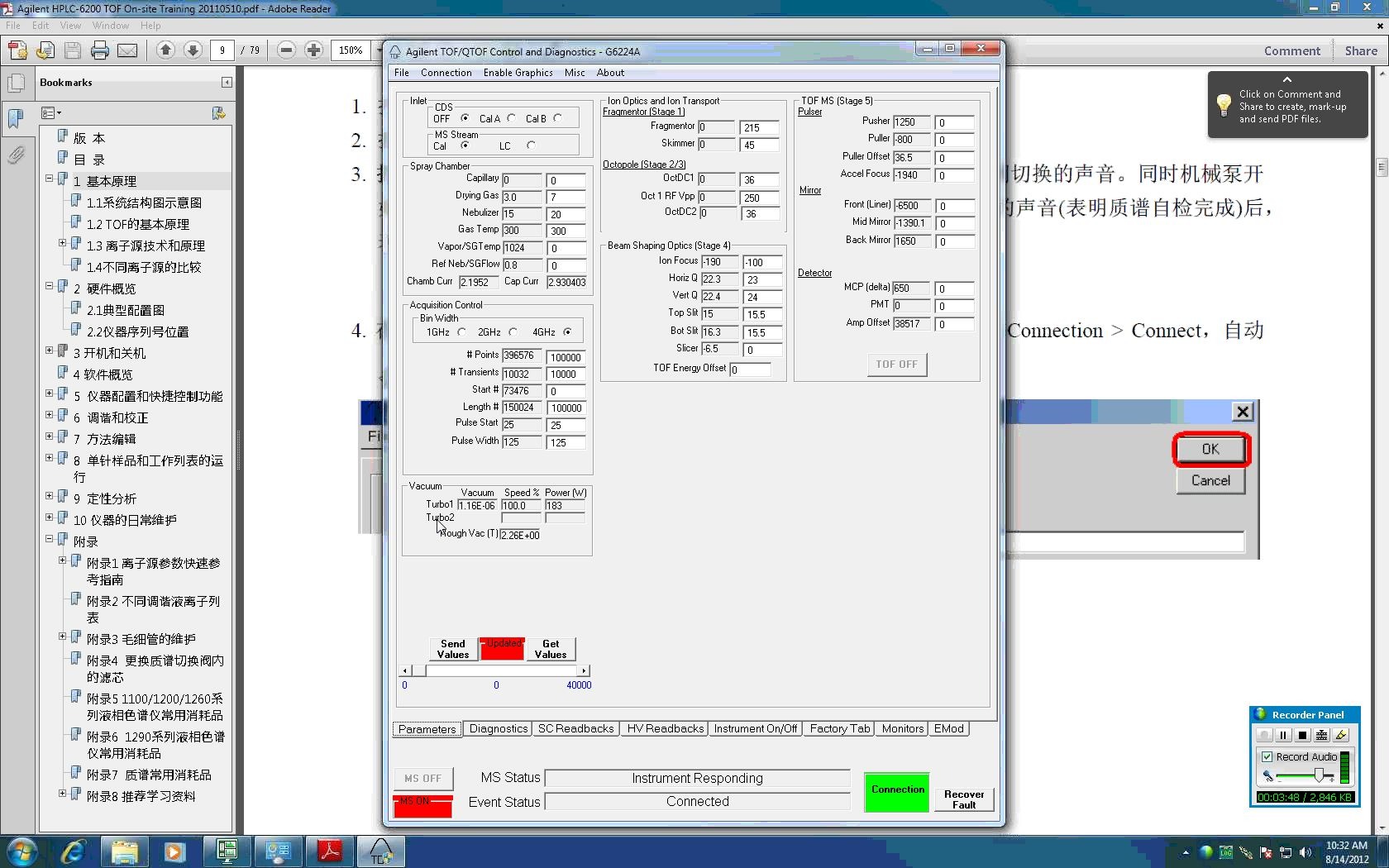Click Cancel in the PDF page dialog
The width and height of the screenshot is (1389, 868).
(1210, 481)
